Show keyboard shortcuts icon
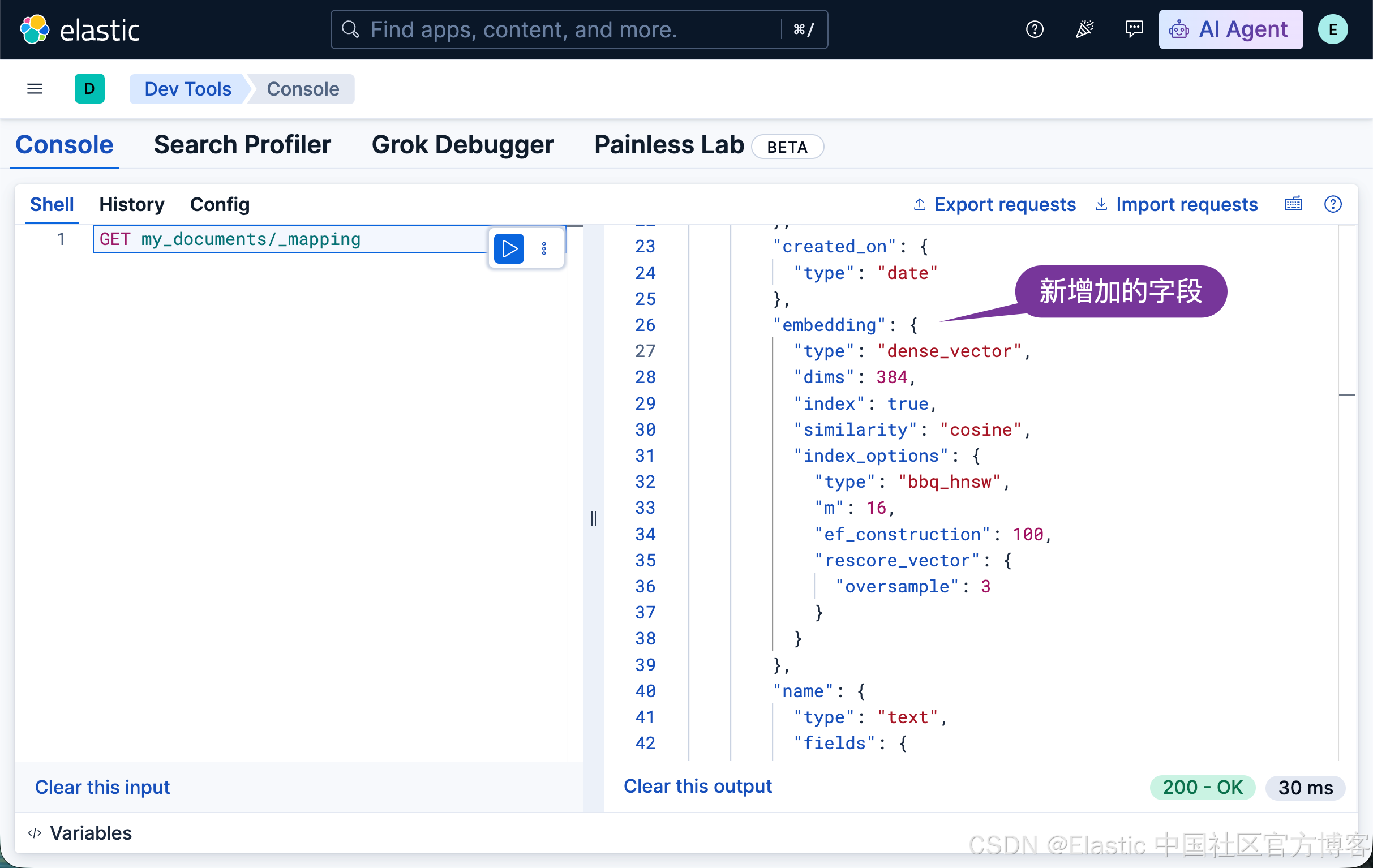 coord(1293,204)
